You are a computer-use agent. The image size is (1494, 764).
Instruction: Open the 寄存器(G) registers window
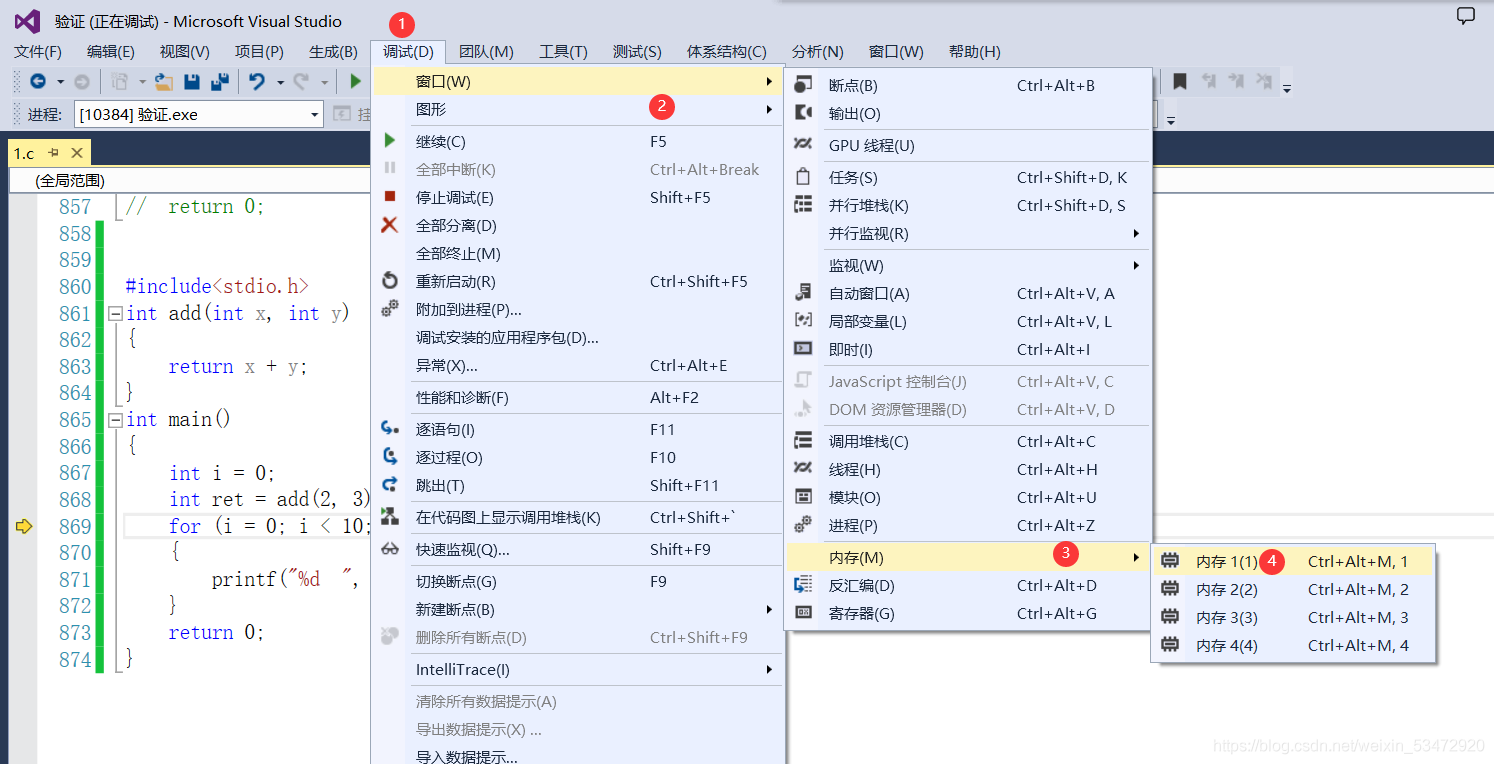(x=968, y=613)
